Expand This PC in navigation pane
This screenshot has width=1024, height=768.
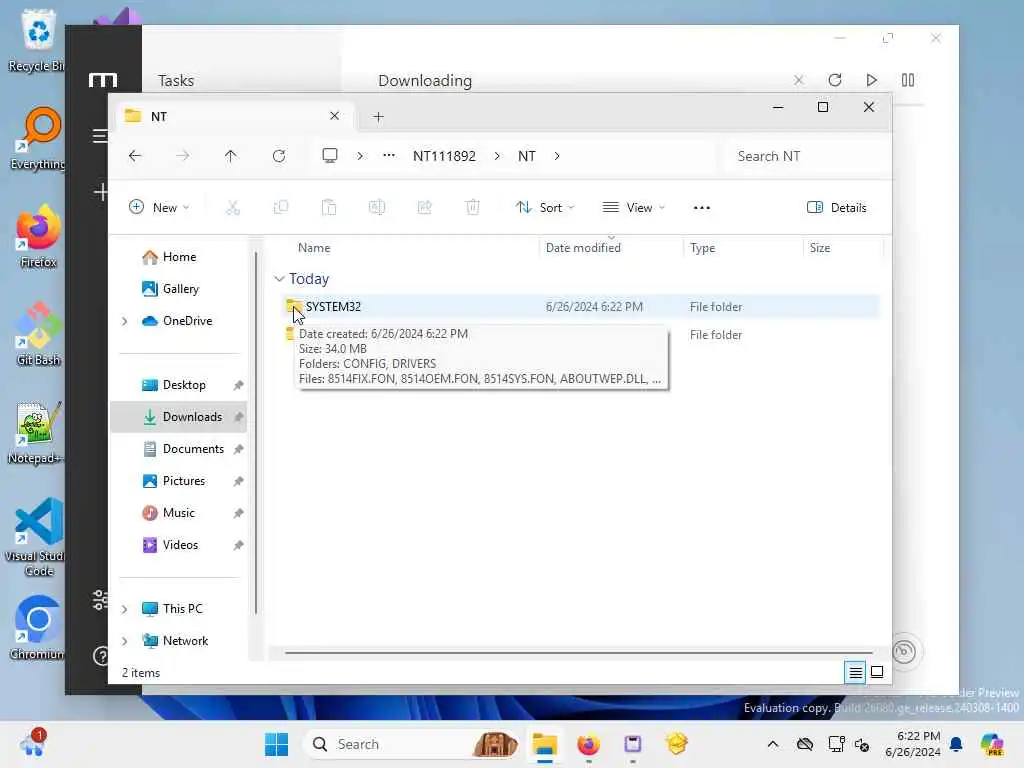coord(125,609)
